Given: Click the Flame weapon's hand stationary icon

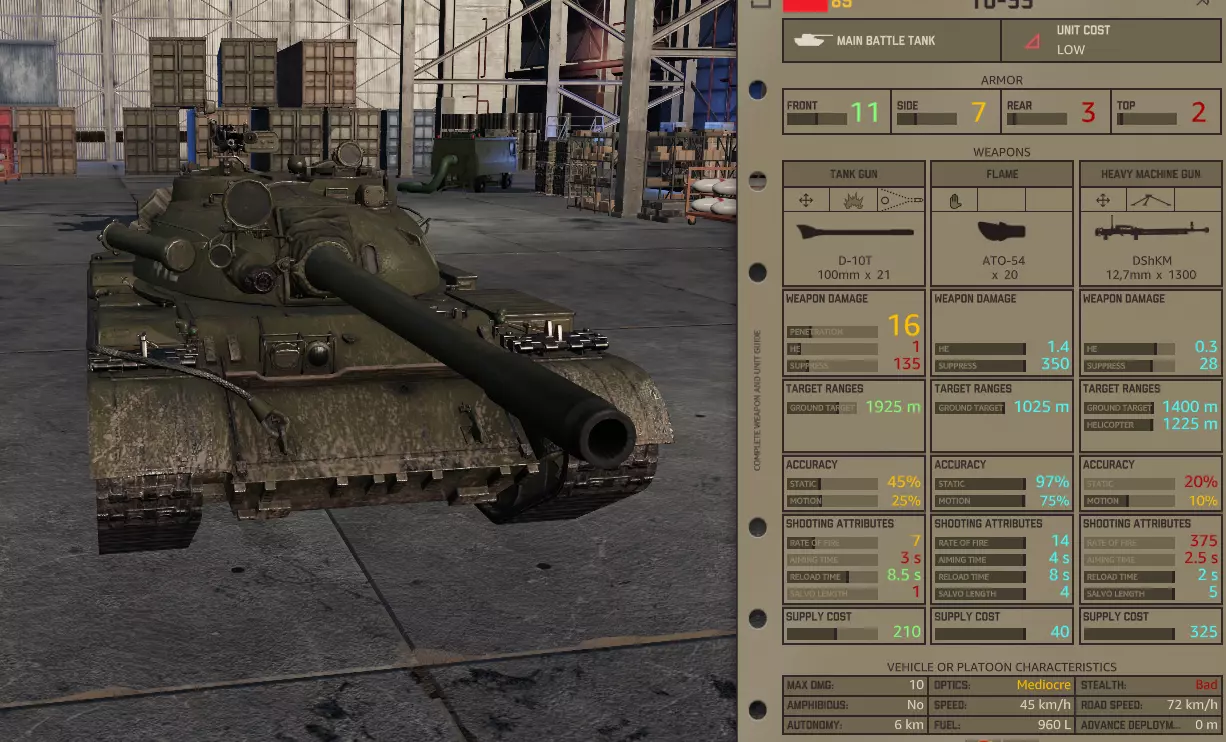Looking at the screenshot, I should tap(954, 200).
